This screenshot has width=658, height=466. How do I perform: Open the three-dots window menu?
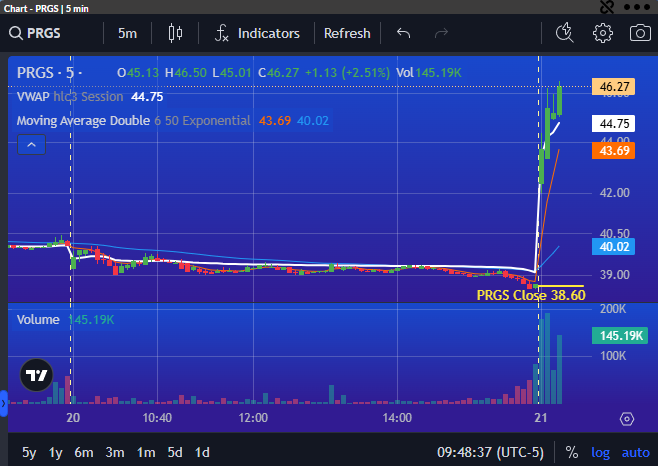pos(637,7)
